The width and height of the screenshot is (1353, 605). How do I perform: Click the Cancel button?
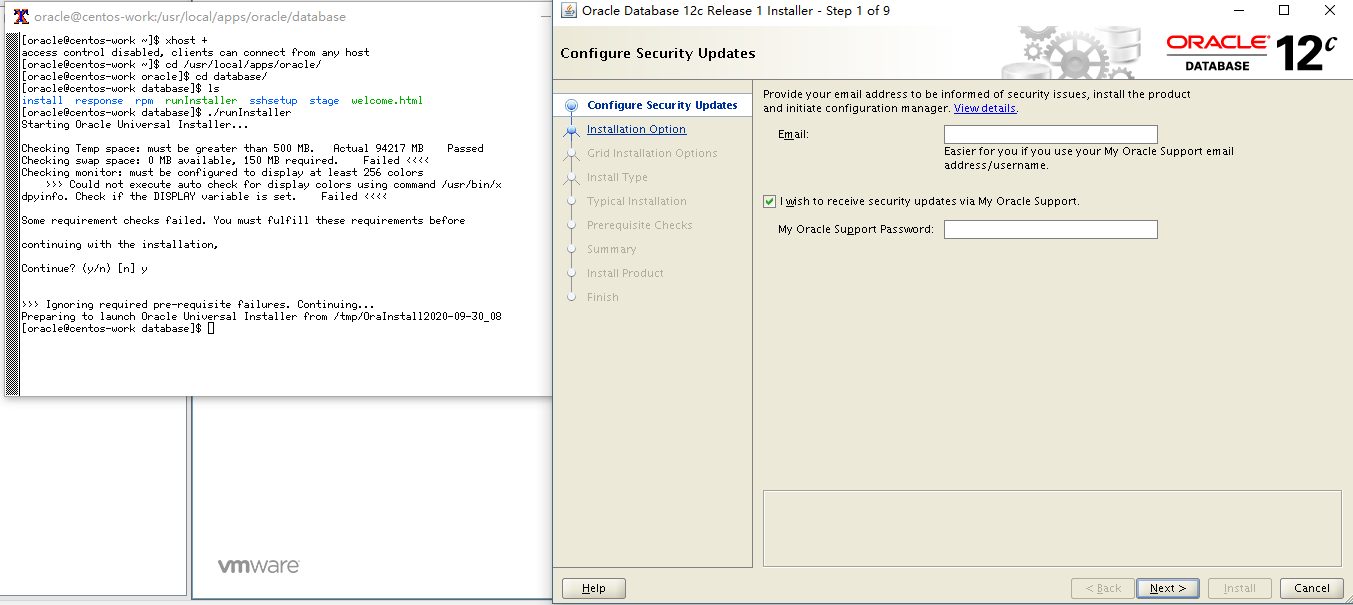(x=1311, y=588)
